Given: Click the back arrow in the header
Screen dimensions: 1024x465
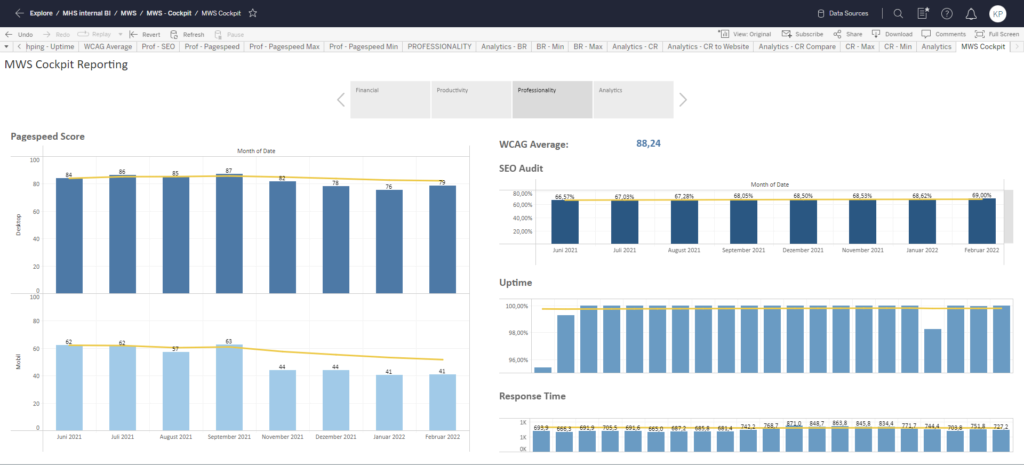Looking at the screenshot, I should [x=19, y=13].
